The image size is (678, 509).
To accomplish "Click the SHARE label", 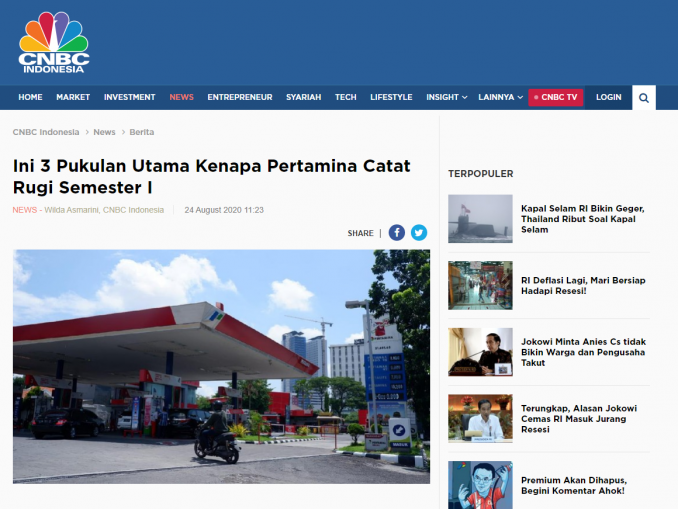I will click(x=360, y=233).
